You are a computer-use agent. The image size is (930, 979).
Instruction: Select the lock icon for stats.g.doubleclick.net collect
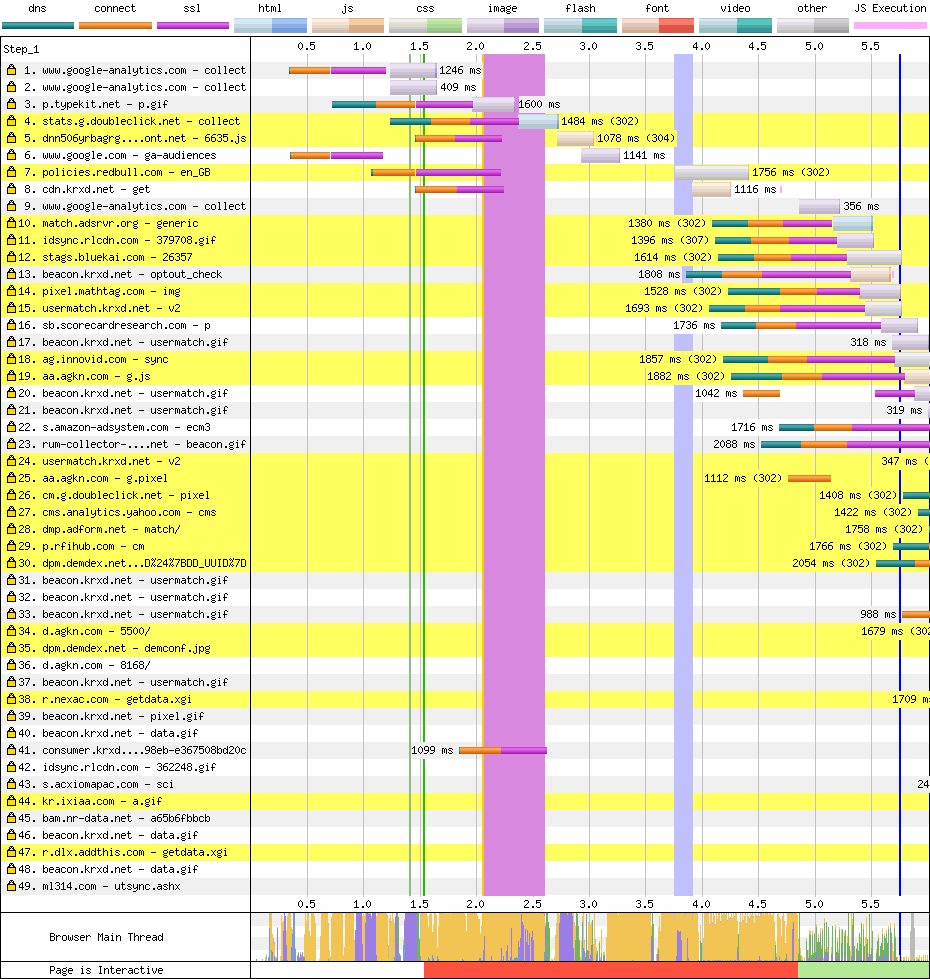pos(11,121)
